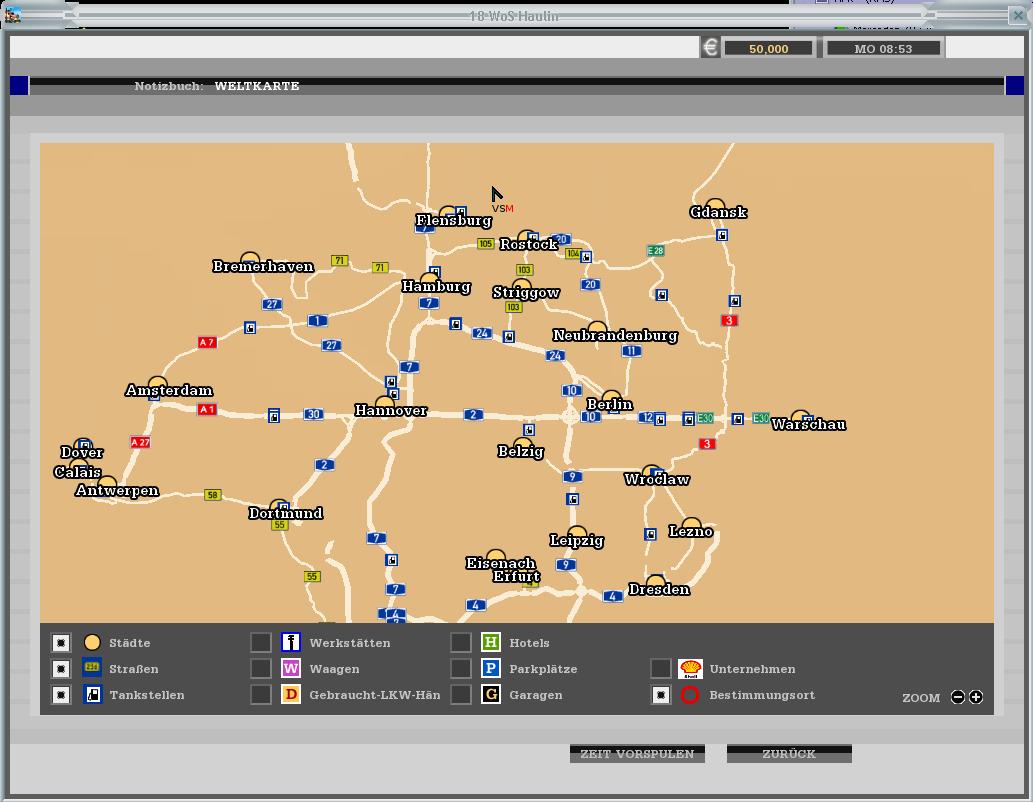Disable the Städte checkbox
This screenshot has height=802, width=1033.
61,643
